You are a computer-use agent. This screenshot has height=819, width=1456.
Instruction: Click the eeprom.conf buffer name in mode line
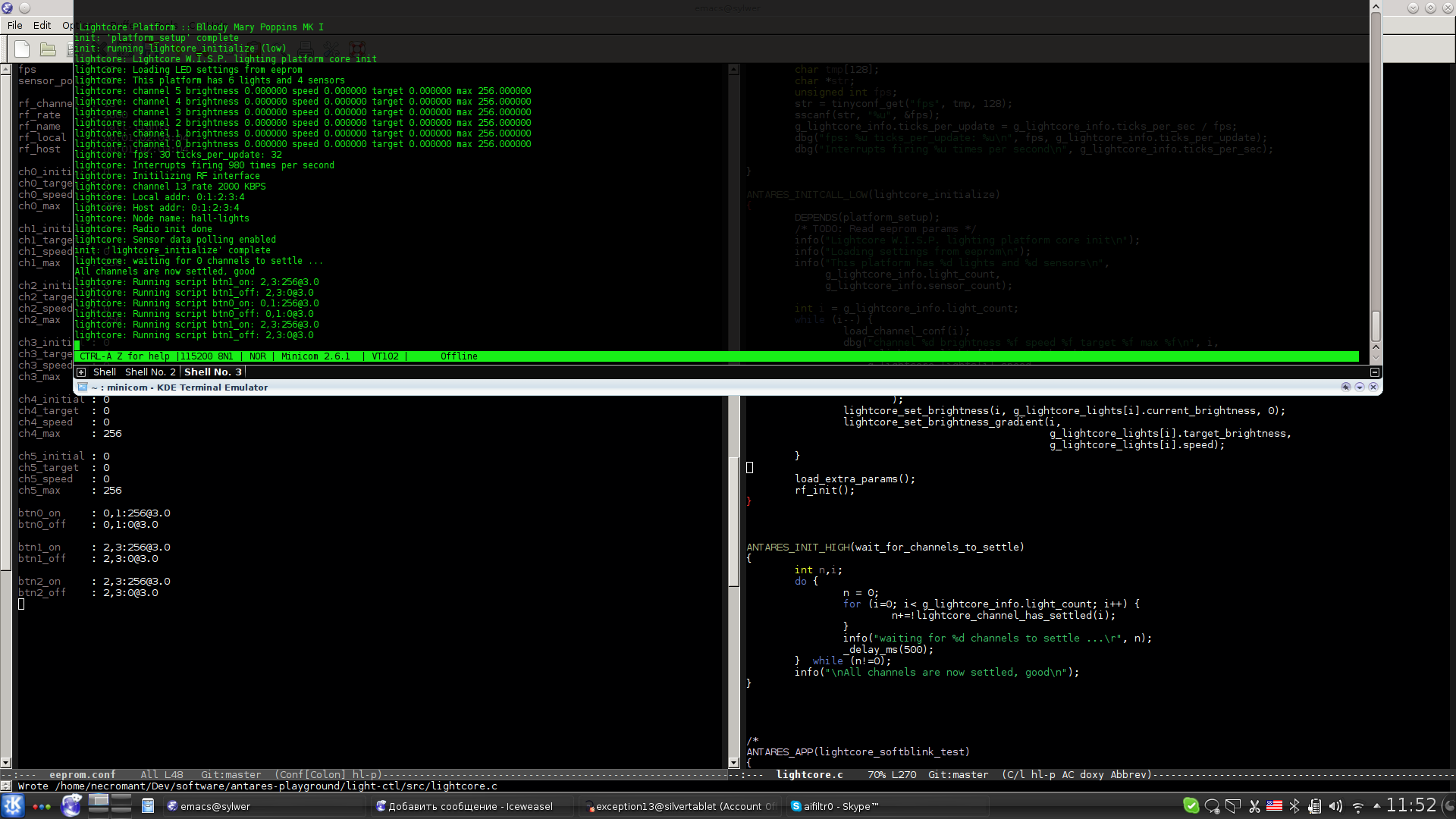click(82, 774)
